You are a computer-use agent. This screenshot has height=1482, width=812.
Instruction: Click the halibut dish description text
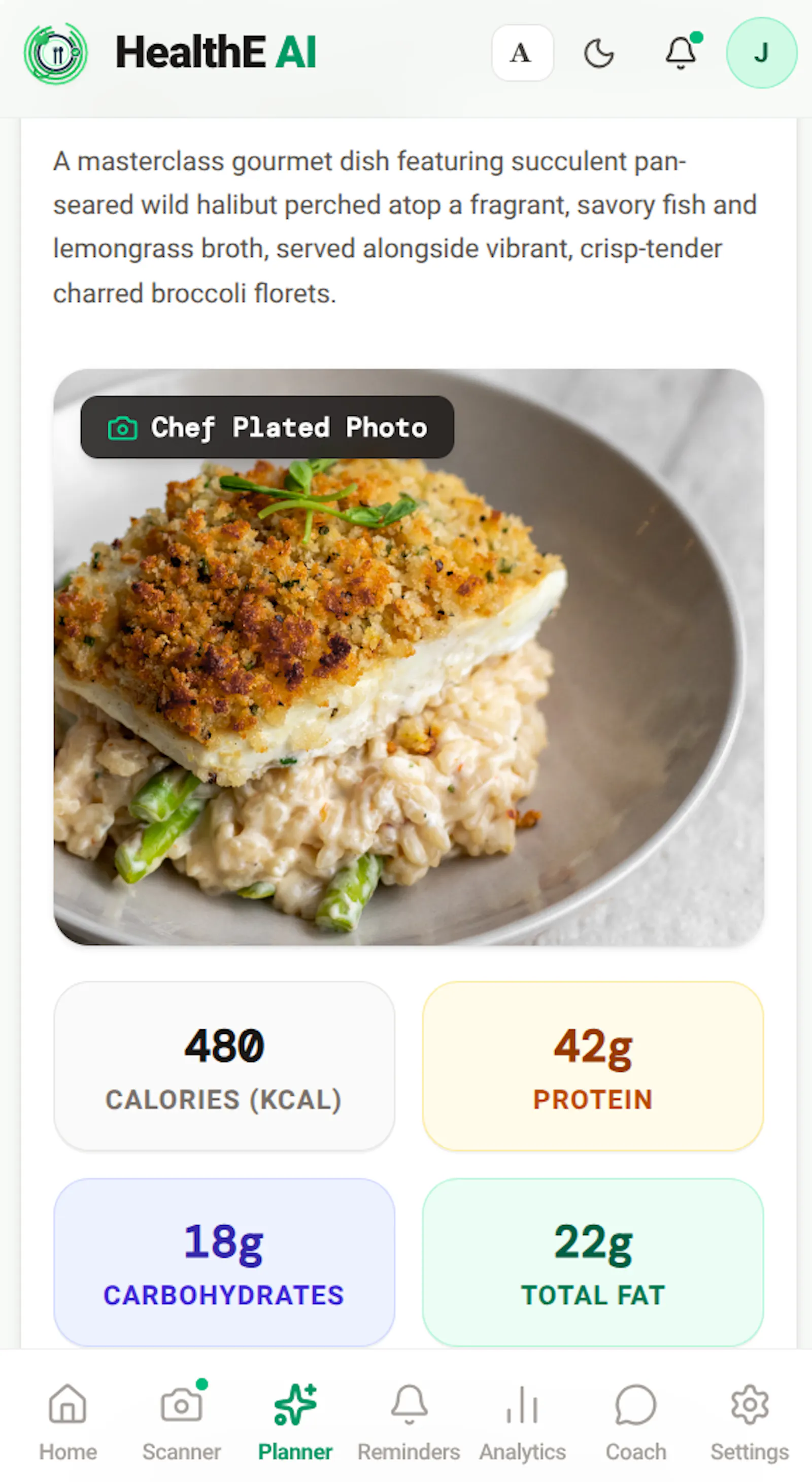(x=405, y=227)
